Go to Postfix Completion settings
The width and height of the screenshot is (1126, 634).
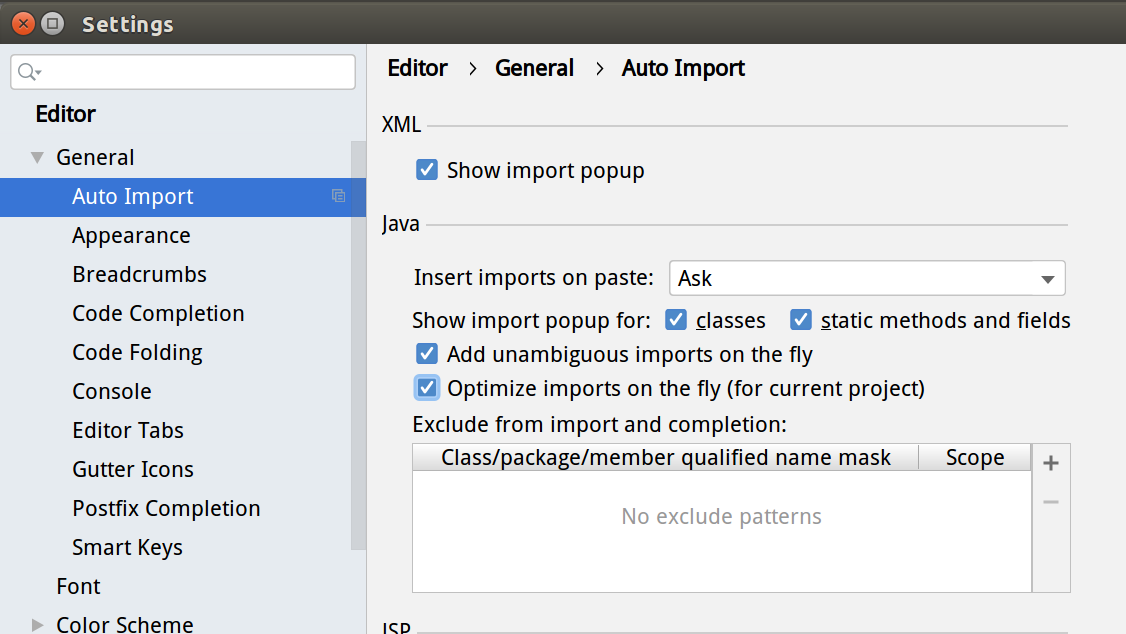[x=166, y=508]
